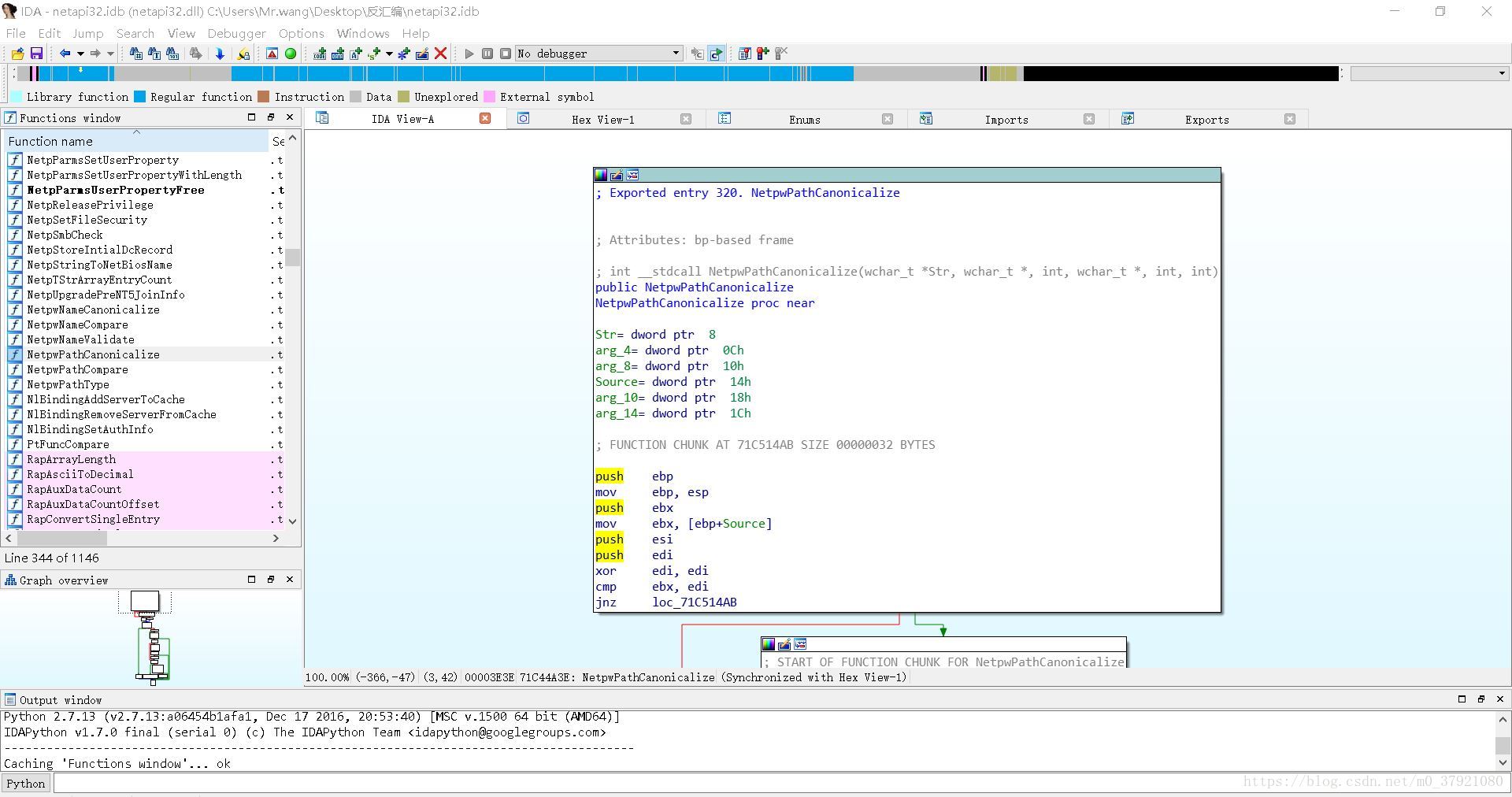Close the Output window panel
The width and height of the screenshot is (1512, 797).
(x=1500, y=699)
